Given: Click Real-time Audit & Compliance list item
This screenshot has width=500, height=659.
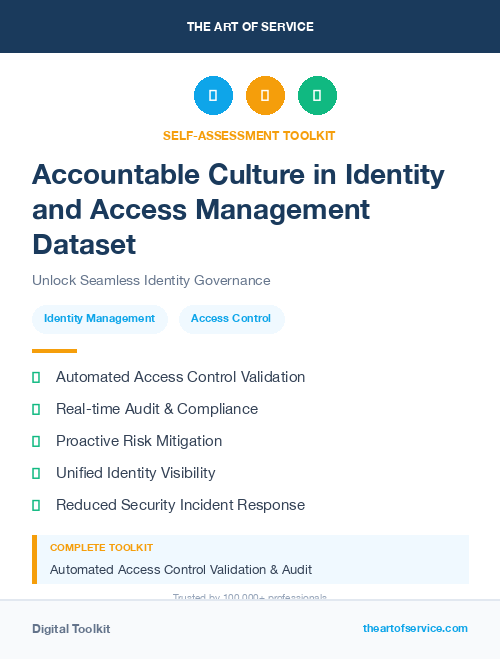Looking at the screenshot, I should 157,409.
